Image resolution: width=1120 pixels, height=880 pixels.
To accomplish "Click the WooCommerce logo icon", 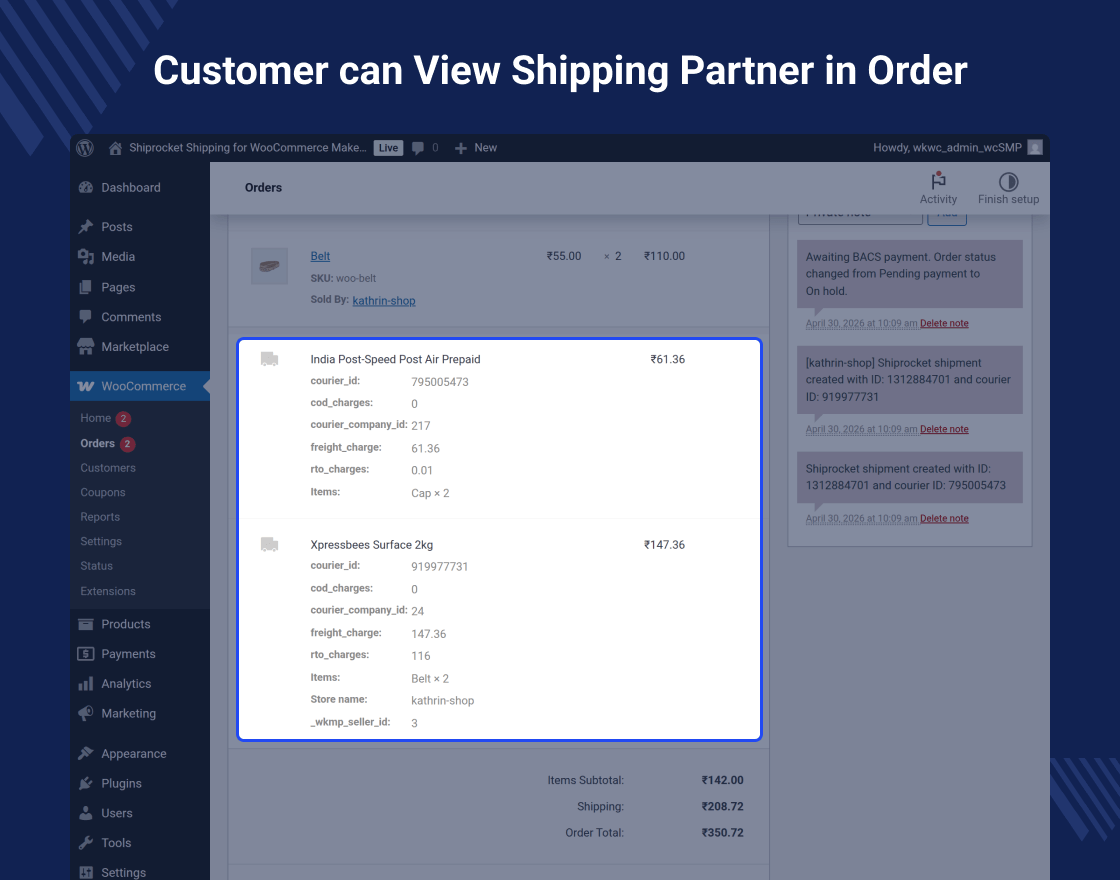I will tap(86, 386).
